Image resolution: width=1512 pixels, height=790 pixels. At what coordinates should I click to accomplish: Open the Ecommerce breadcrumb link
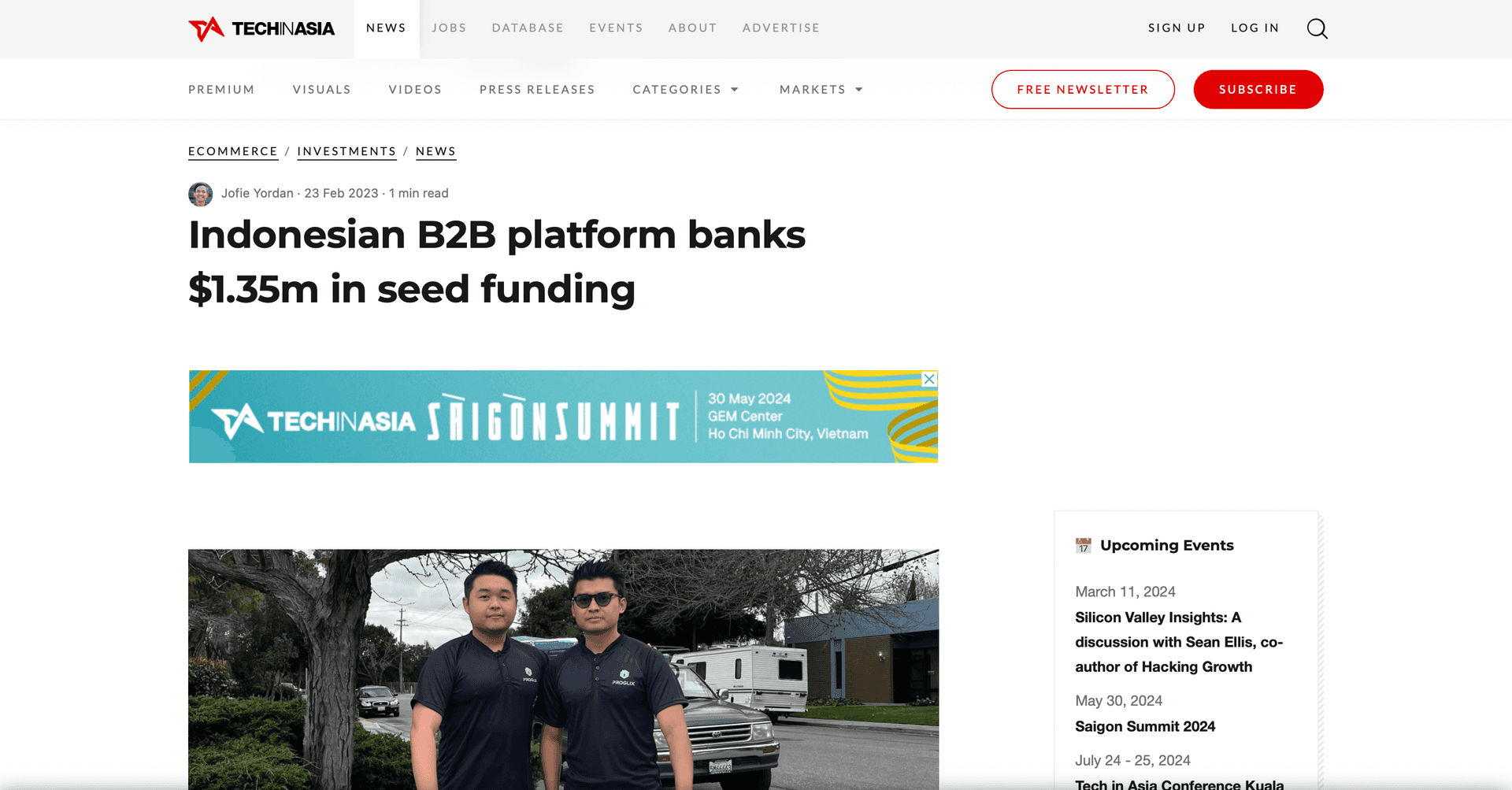click(x=233, y=151)
